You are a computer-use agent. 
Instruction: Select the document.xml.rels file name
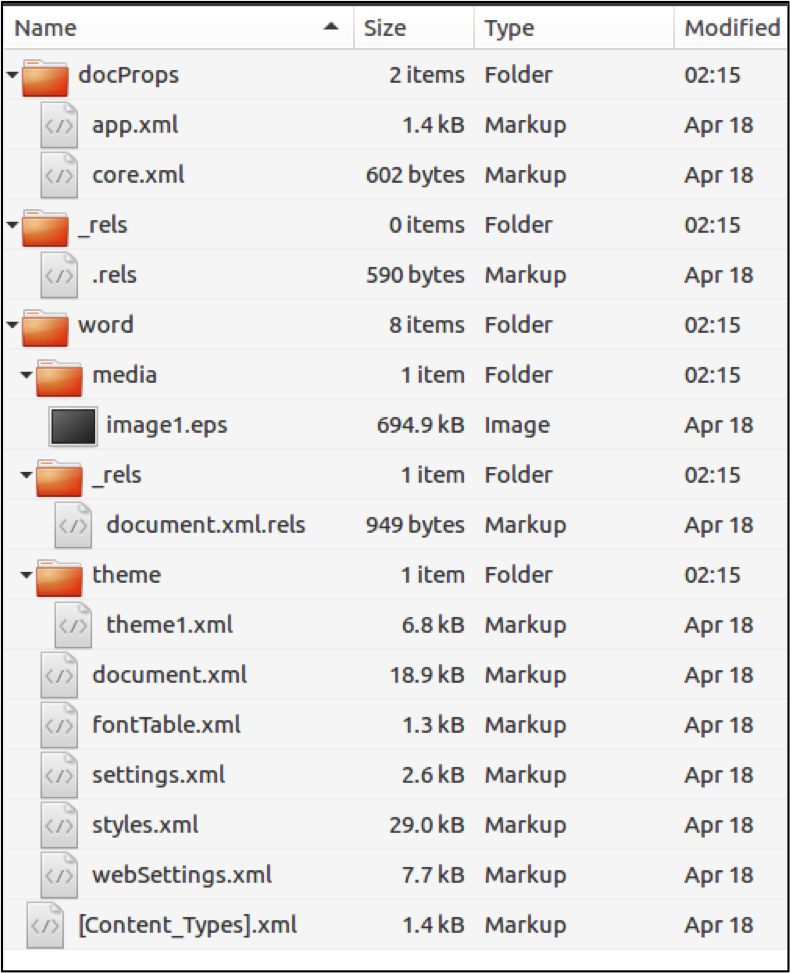205,525
